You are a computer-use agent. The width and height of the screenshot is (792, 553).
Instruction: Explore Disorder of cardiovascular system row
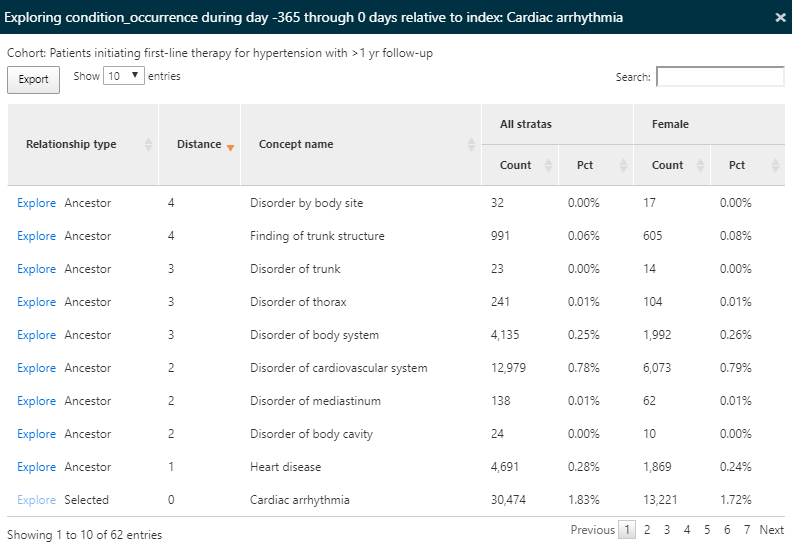(36, 368)
